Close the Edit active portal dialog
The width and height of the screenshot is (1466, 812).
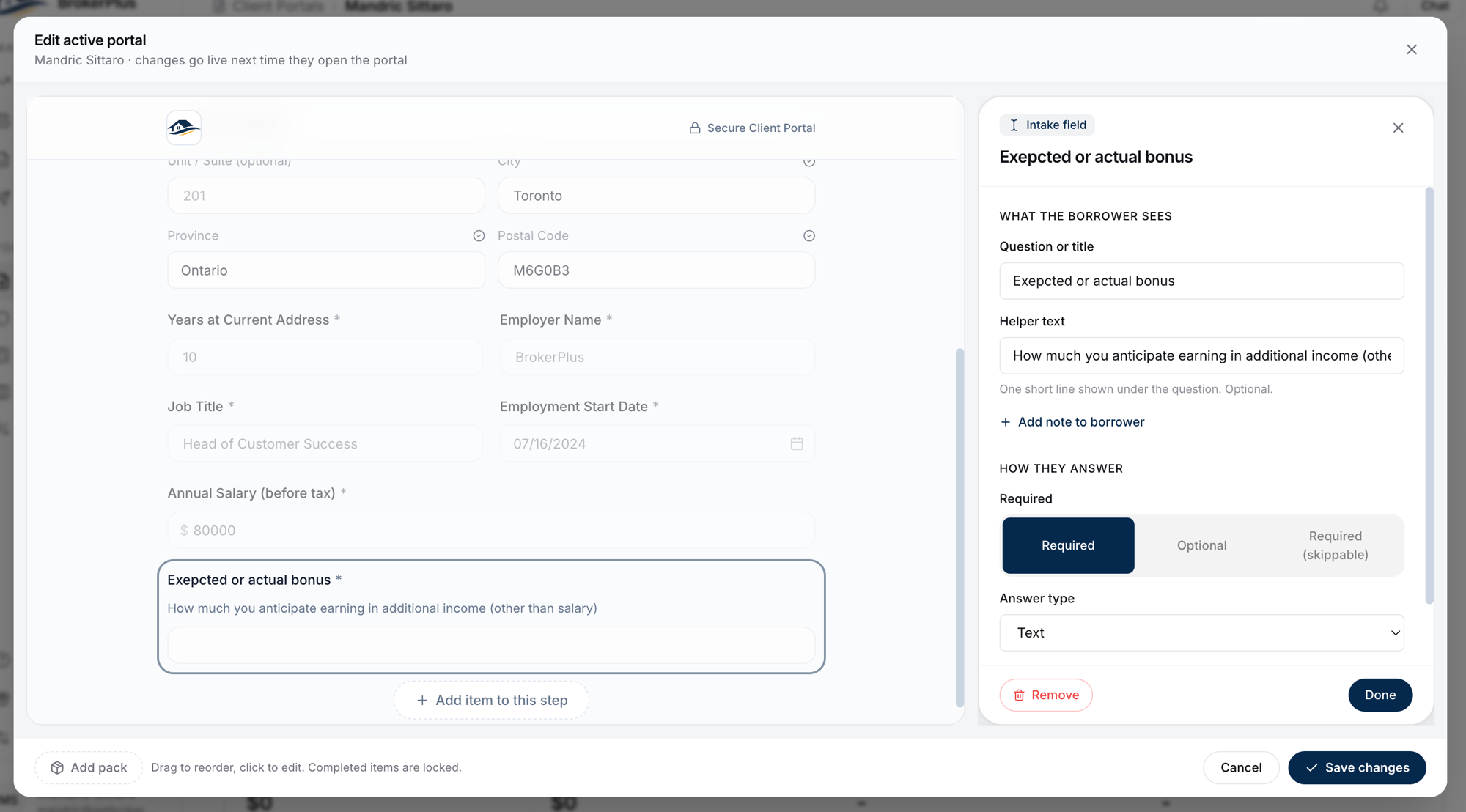1412,49
